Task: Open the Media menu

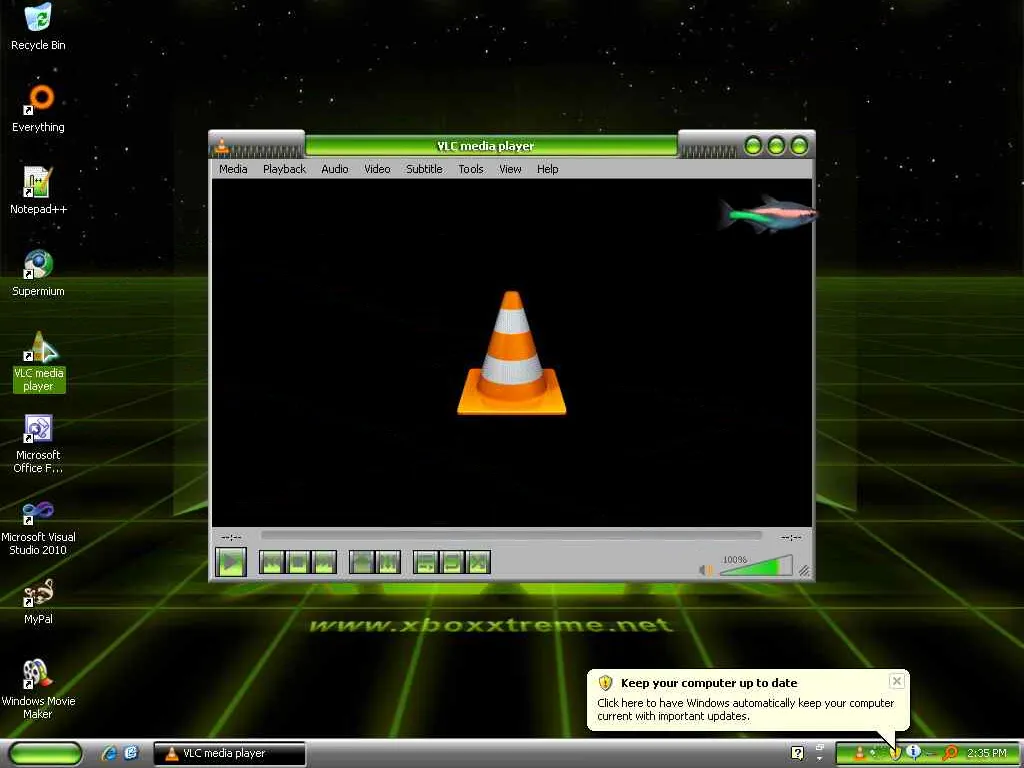Action: coord(233,169)
